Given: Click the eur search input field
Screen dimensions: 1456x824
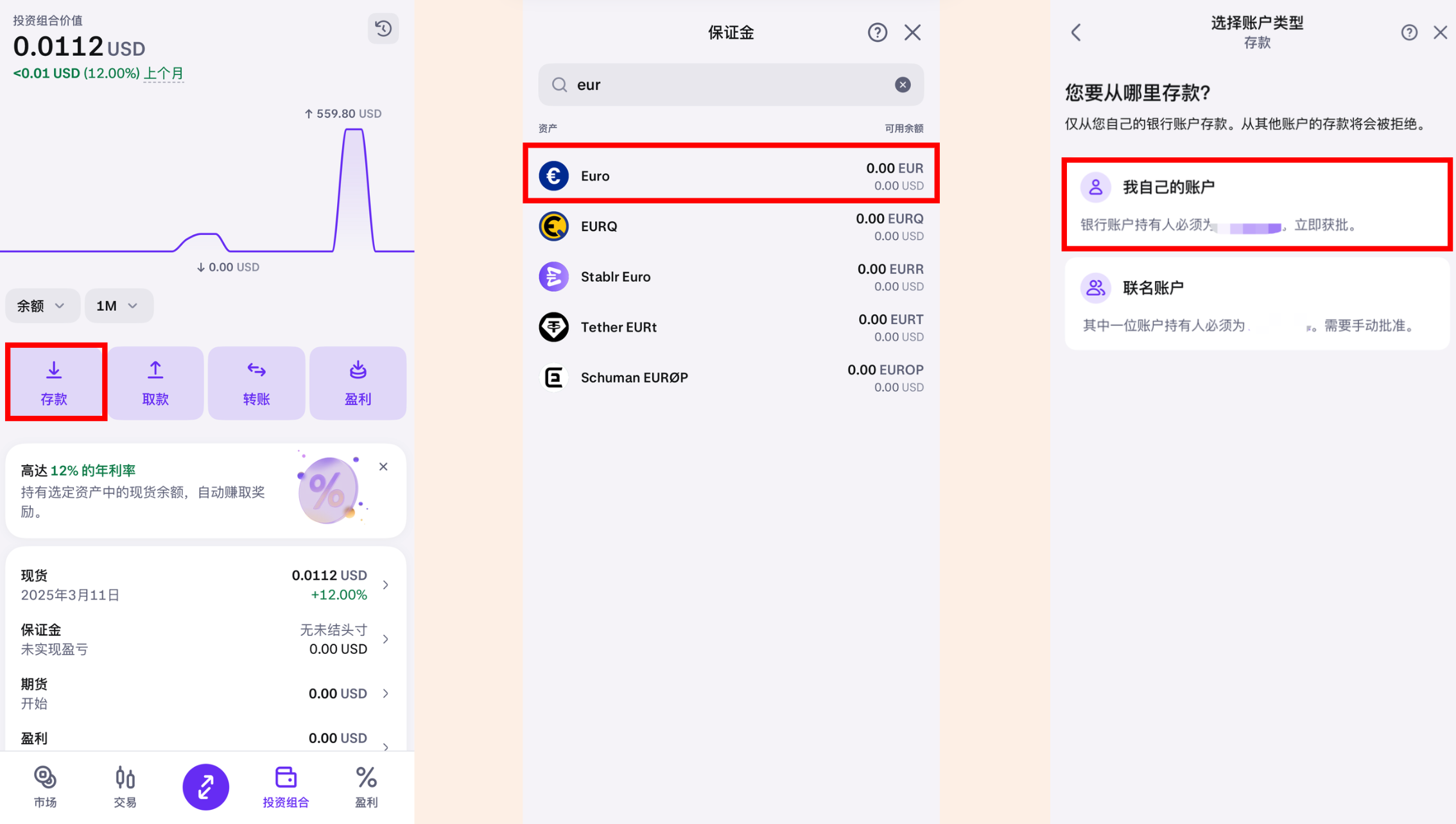Looking at the screenshot, I should pyautogui.click(x=725, y=85).
